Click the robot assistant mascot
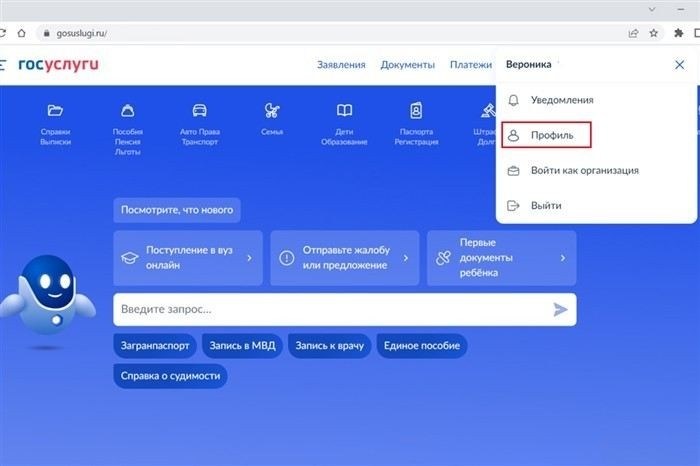 point(48,295)
